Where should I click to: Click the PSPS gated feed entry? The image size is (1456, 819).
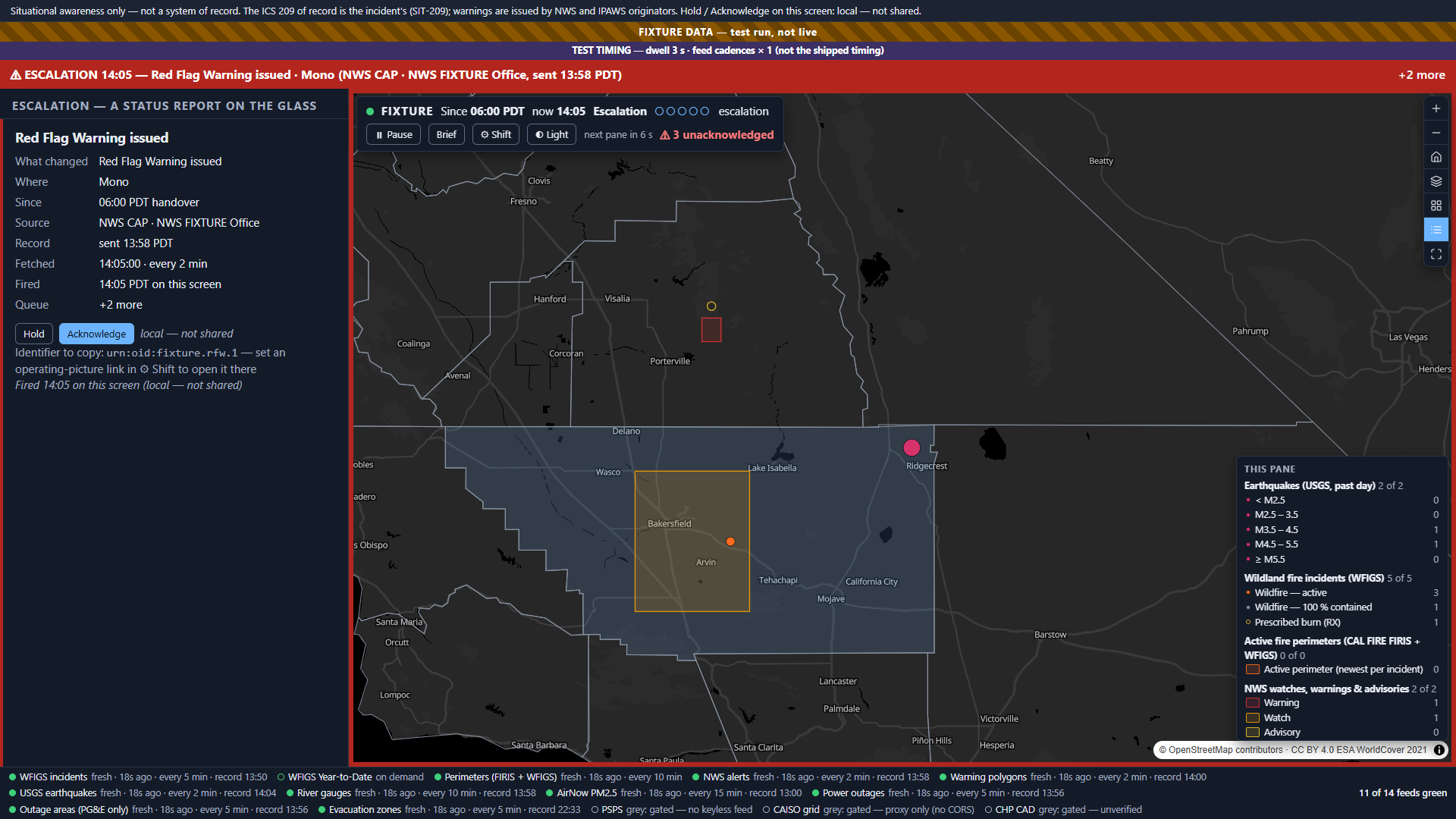(x=672, y=810)
